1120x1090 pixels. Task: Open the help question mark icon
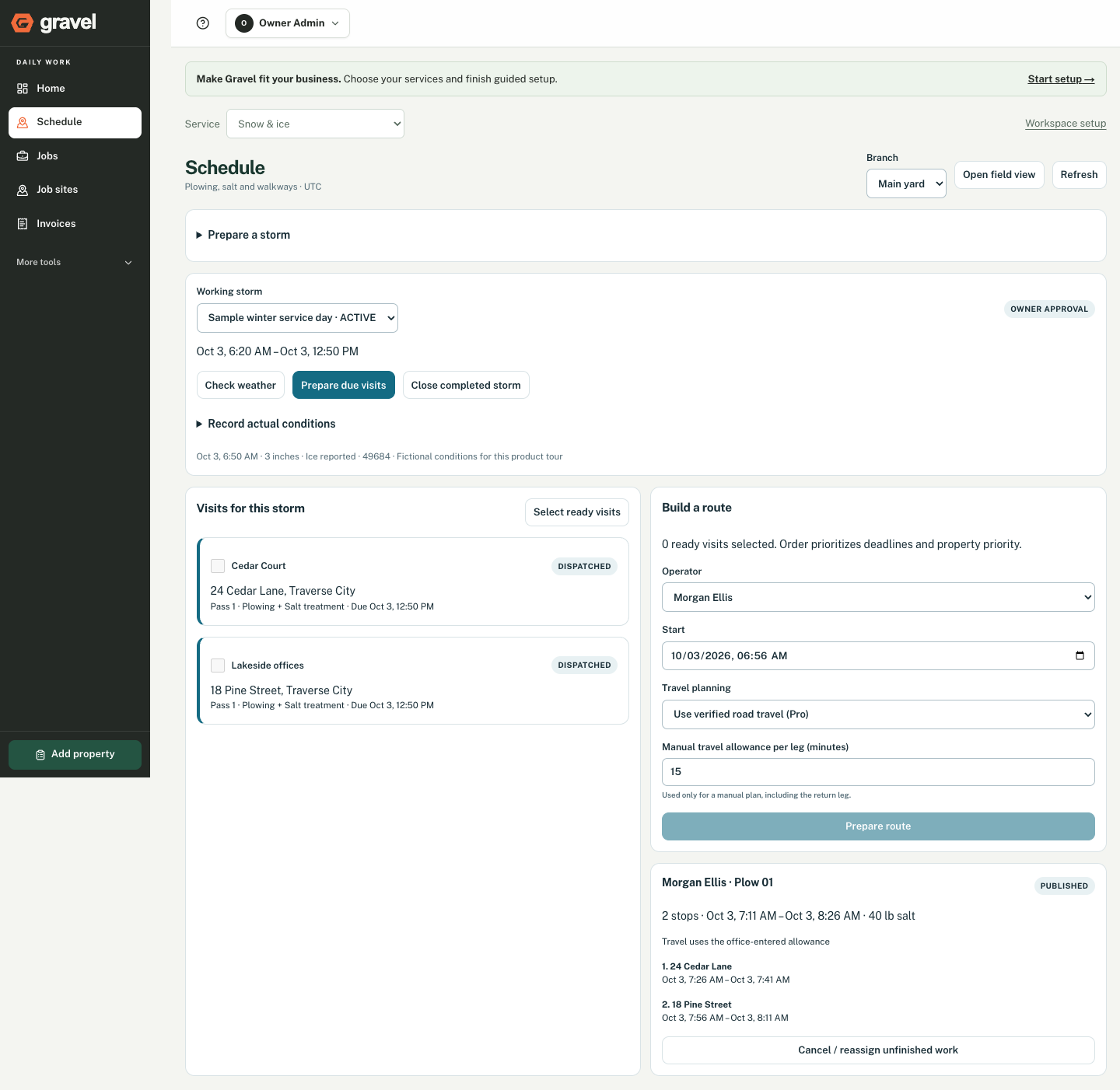tap(203, 23)
